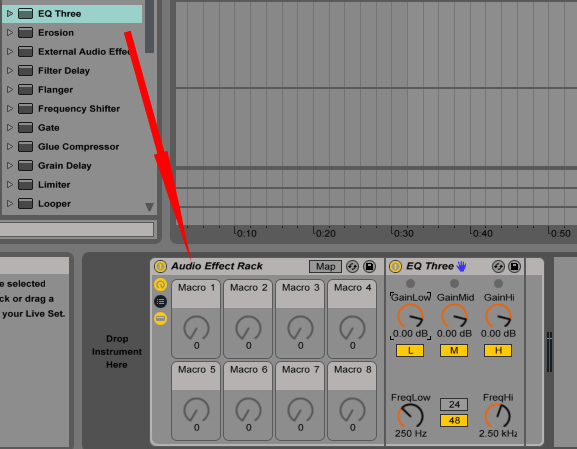Select Glue Compressor device icon
Image resolution: width=577 pixels, height=449 pixels.
25,146
